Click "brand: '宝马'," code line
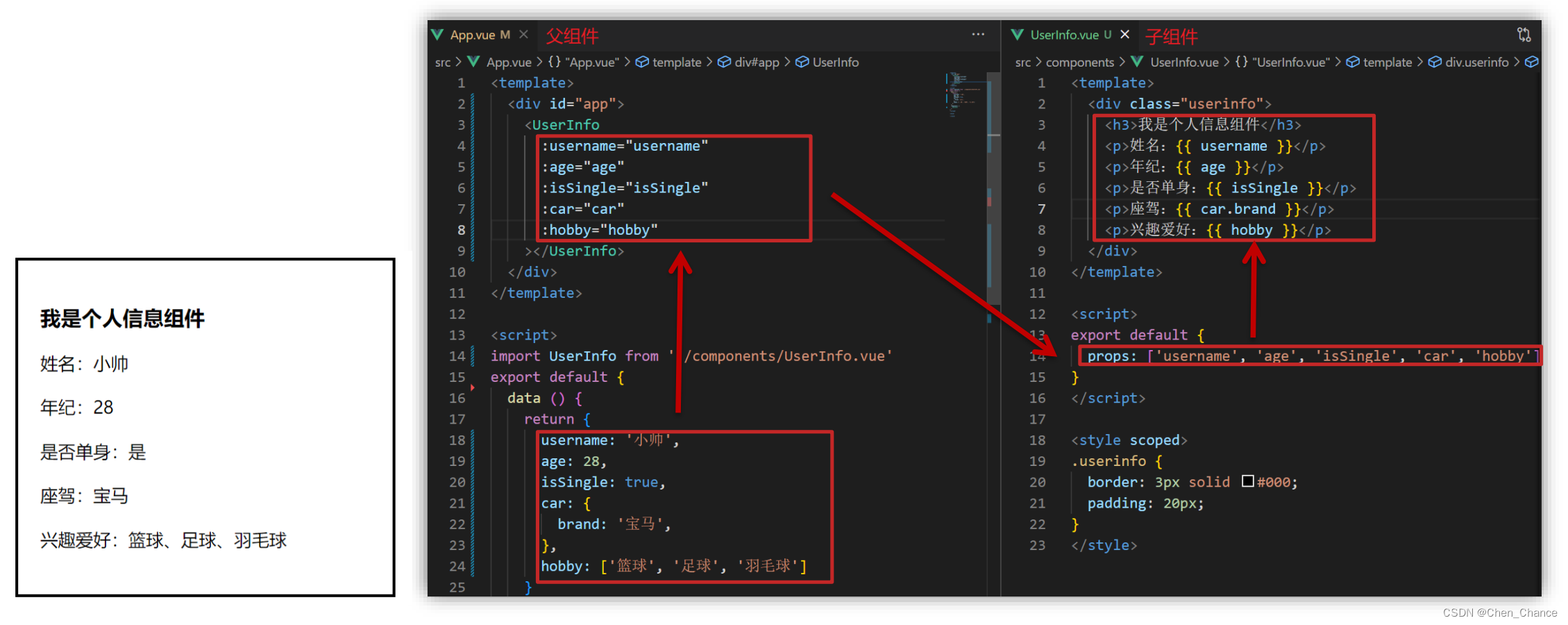Viewport: 1568px width, 625px height. 614,524
